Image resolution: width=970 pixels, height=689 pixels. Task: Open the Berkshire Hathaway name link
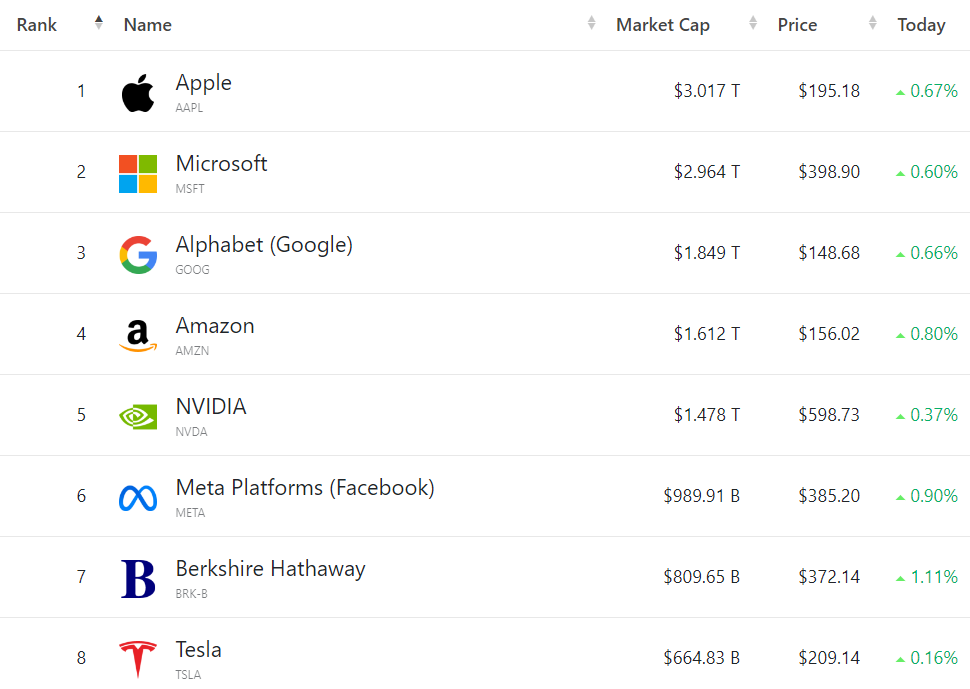coord(270,569)
